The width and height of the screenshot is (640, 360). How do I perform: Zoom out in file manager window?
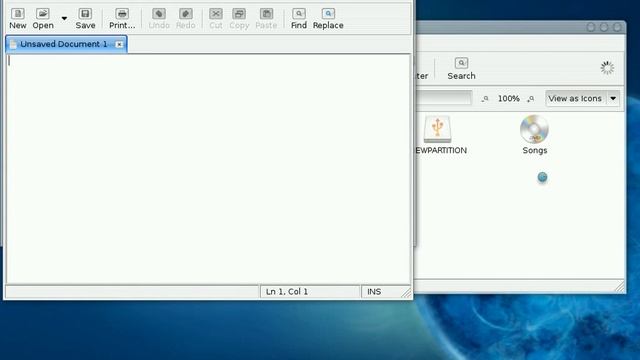(485, 99)
